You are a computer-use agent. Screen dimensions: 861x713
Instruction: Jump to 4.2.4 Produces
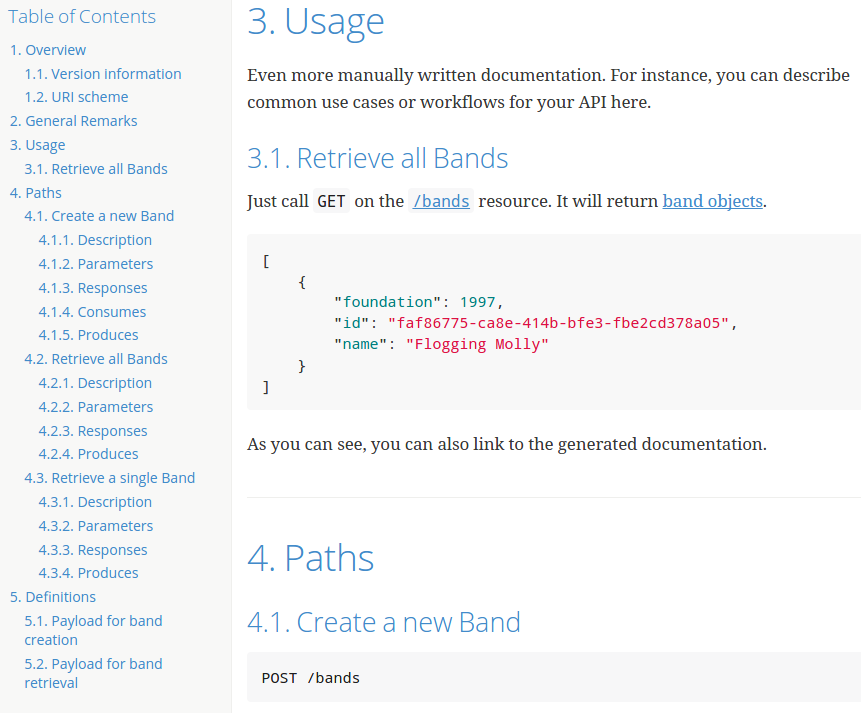(88, 453)
